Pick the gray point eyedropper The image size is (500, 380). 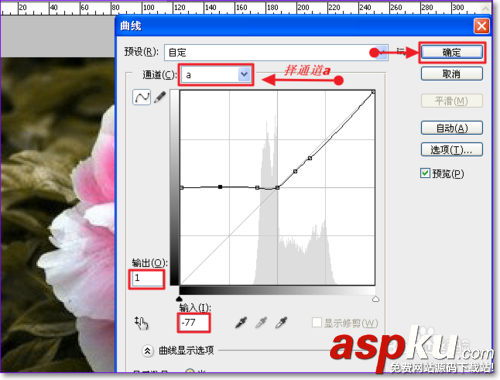pos(261,322)
